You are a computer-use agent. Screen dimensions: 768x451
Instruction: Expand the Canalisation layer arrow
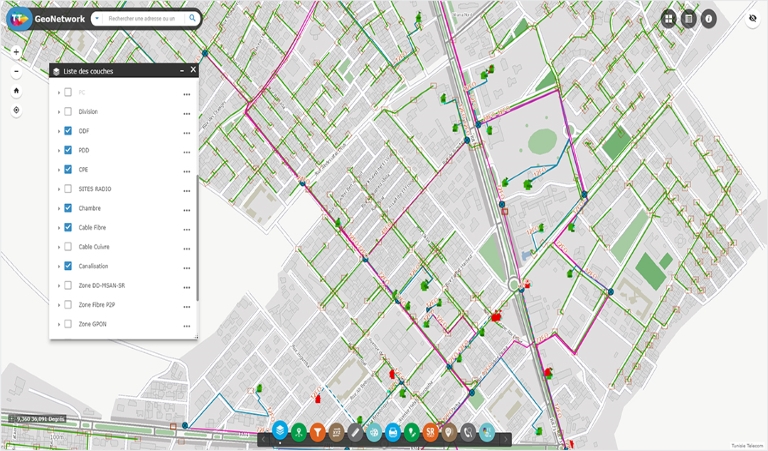point(59,266)
